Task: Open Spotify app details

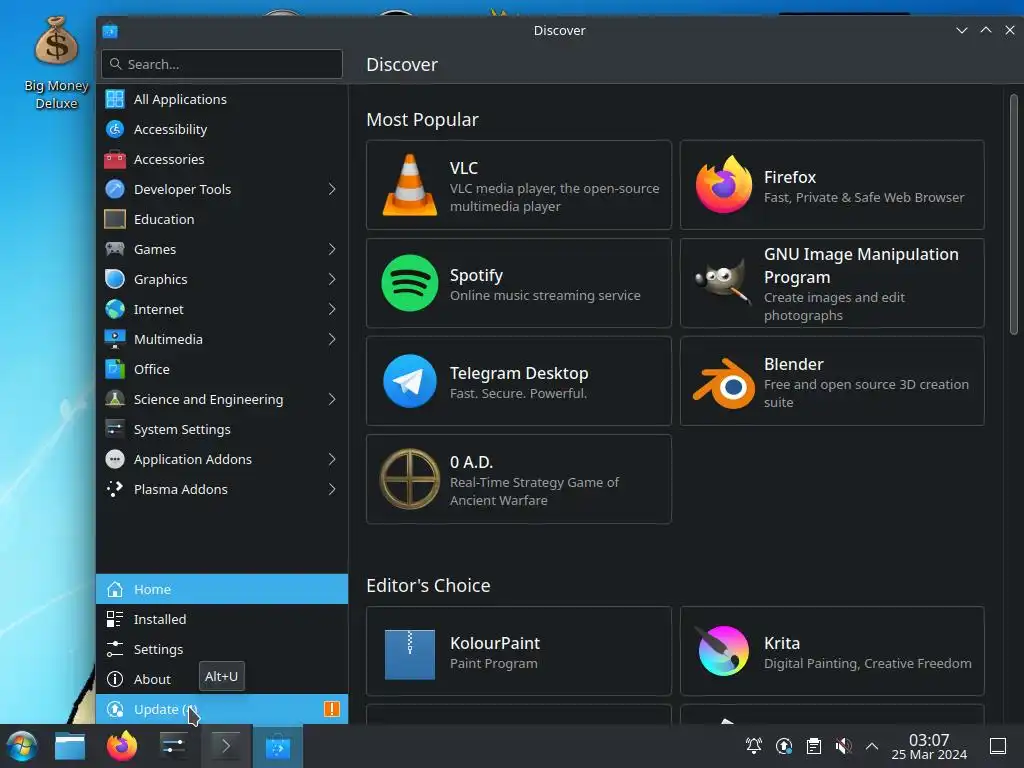Action: [x=519, y=283]
